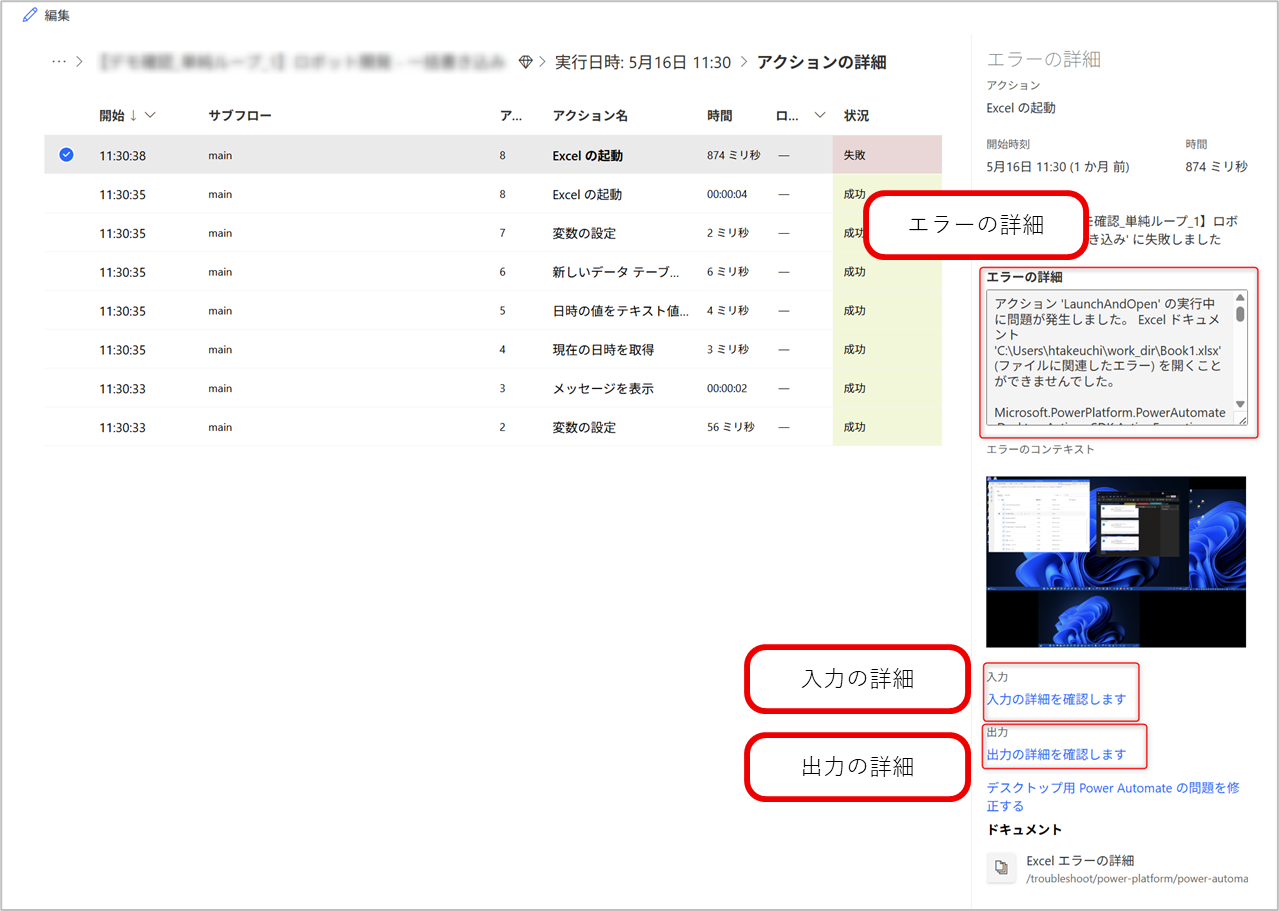Screen dimensions: 1279x911
Task: Open 出力の詳細を確認します link
Action: [1056, 754]
